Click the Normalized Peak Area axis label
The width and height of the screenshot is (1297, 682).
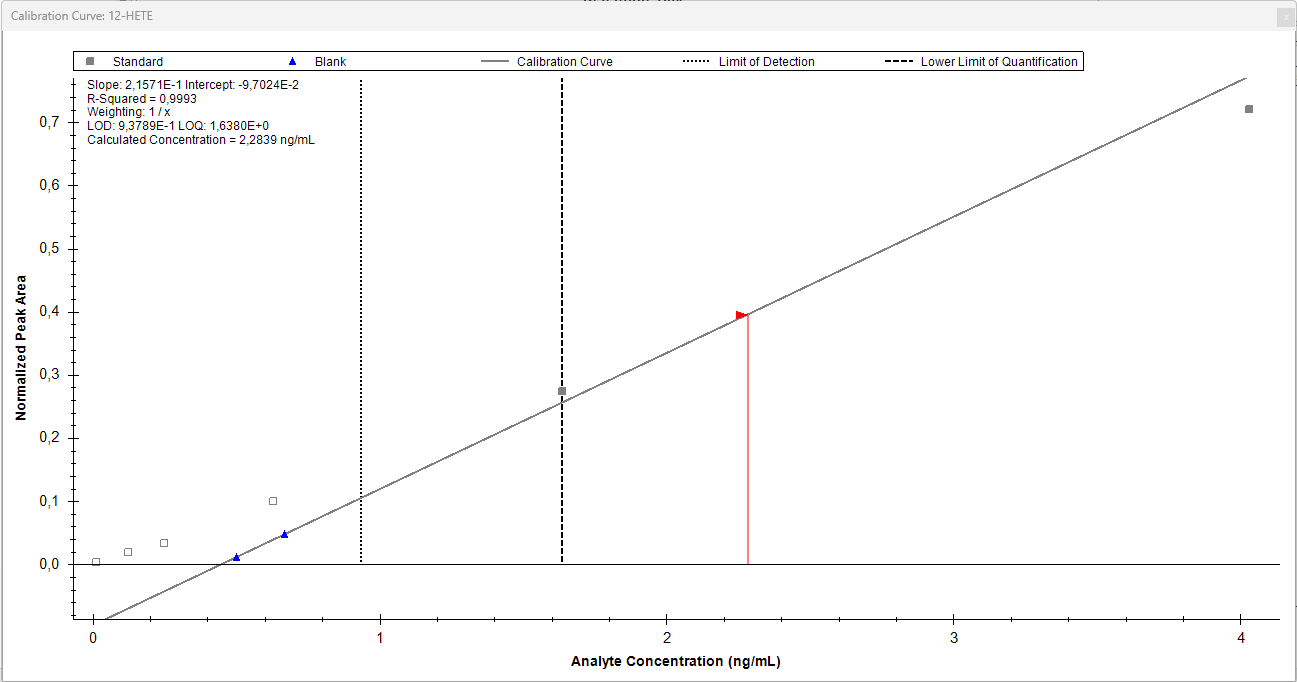click(x=20, y=347)
